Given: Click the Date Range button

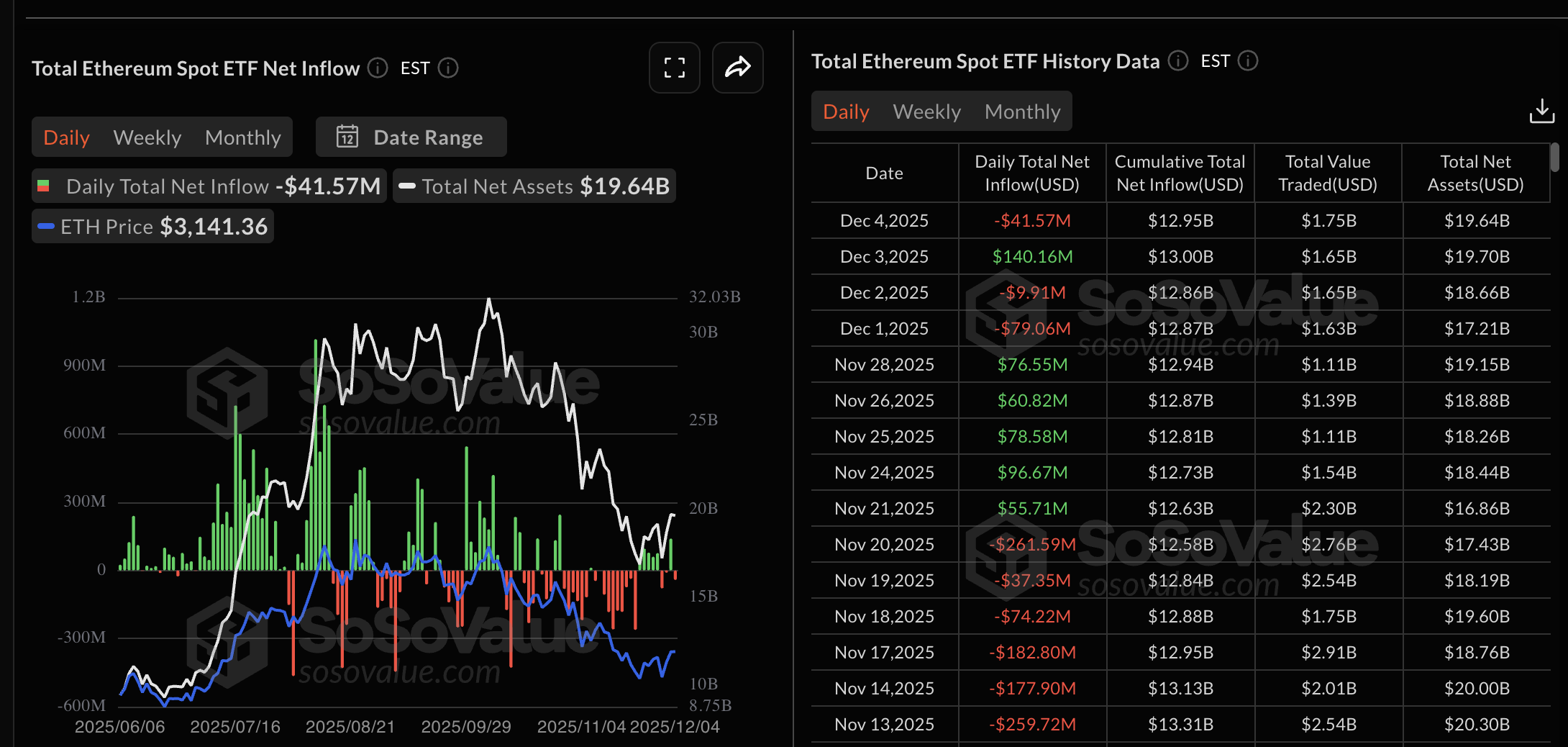Looking at the screenshot, I should tap(410, 136).
